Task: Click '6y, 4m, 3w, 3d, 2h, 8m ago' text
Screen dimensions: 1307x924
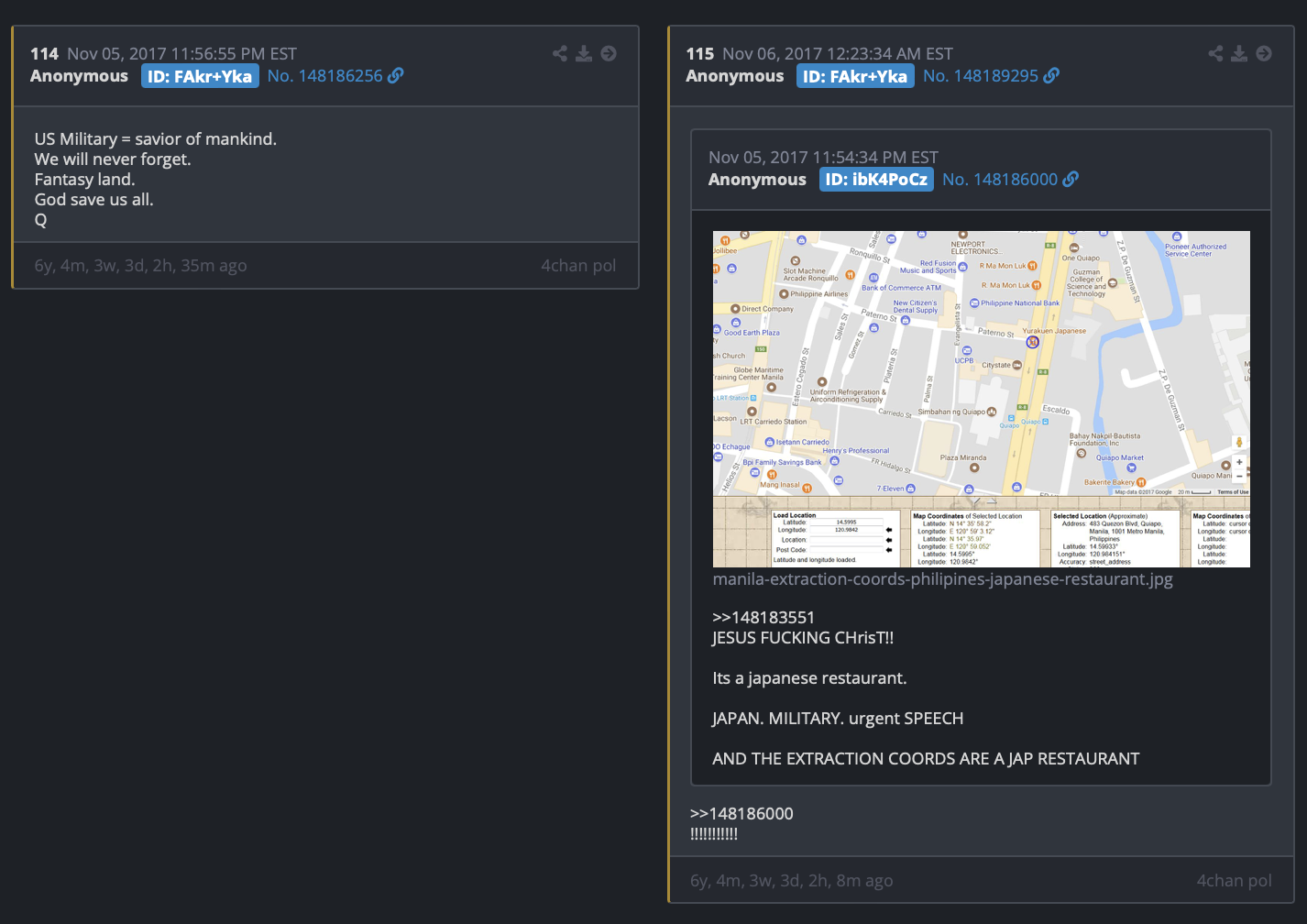Action: 791,881
